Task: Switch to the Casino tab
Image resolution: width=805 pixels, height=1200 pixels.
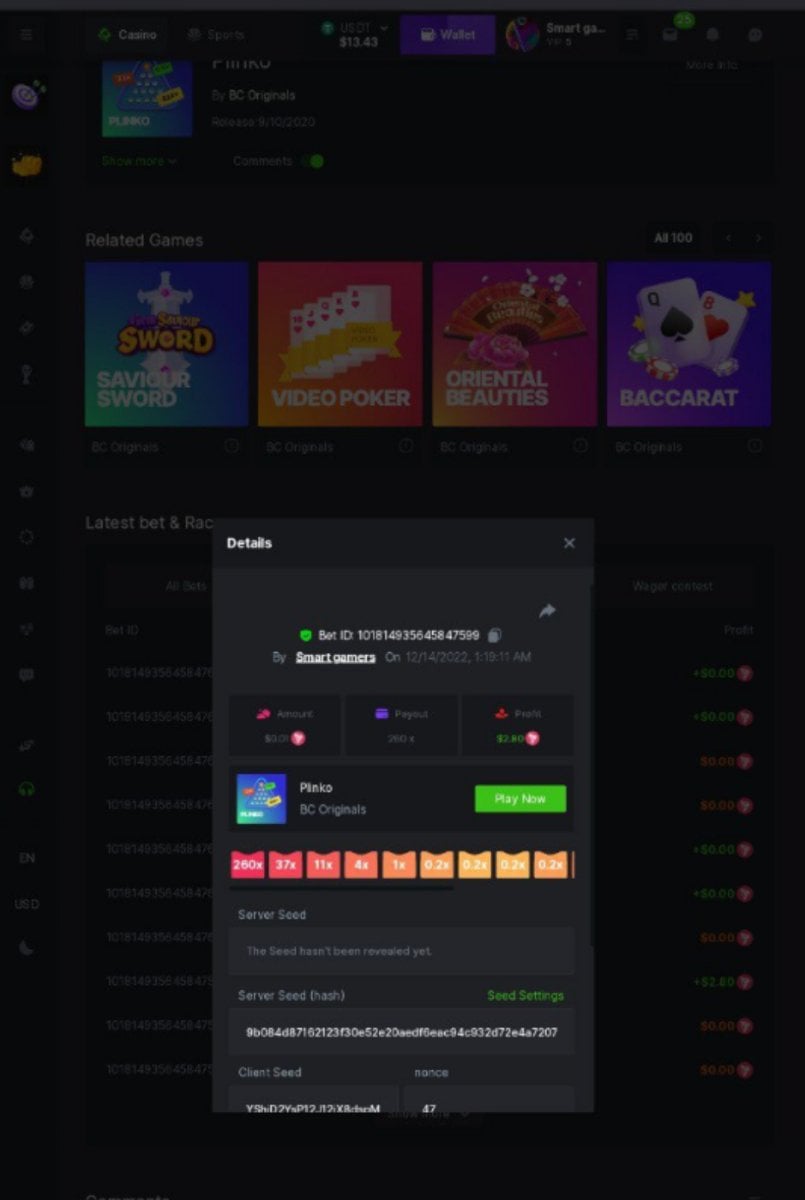Action: coord(127,35)
